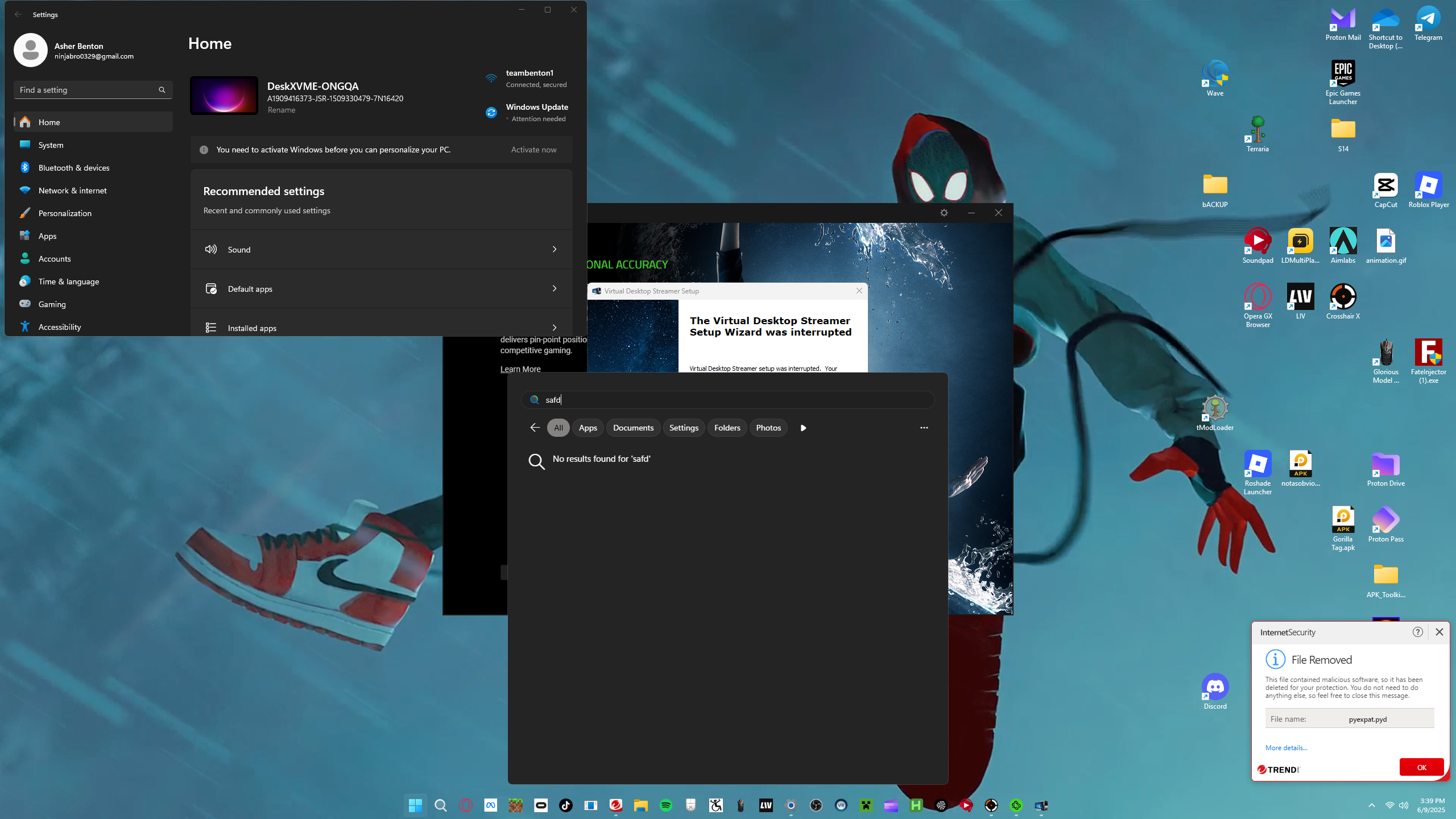The height and width of the screenshot is (819, 1456).
Task: Open More details link in security popup
Action: [x=1286, y=748]
